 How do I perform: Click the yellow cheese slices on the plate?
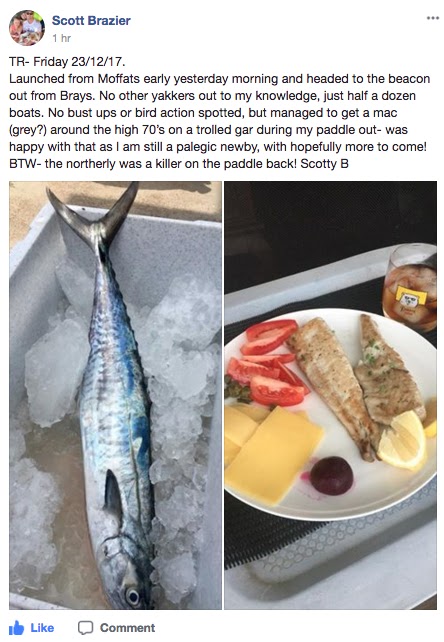click(268, 452)
